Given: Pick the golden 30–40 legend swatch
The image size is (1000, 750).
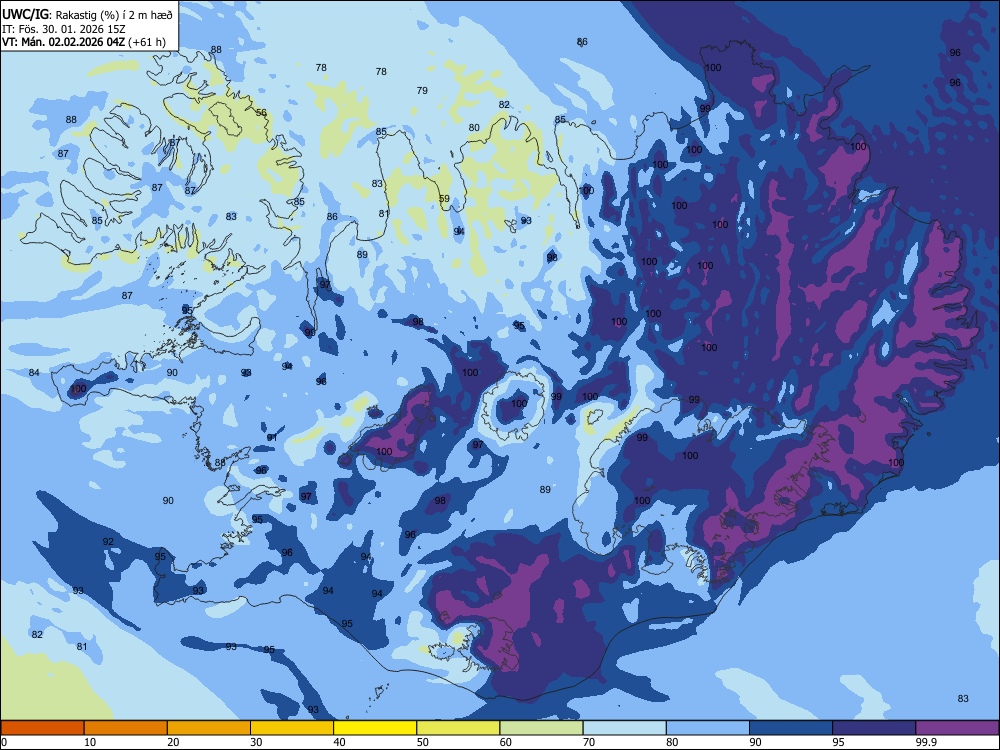Looking at the screenshot, I should click(x=292, y=728).
